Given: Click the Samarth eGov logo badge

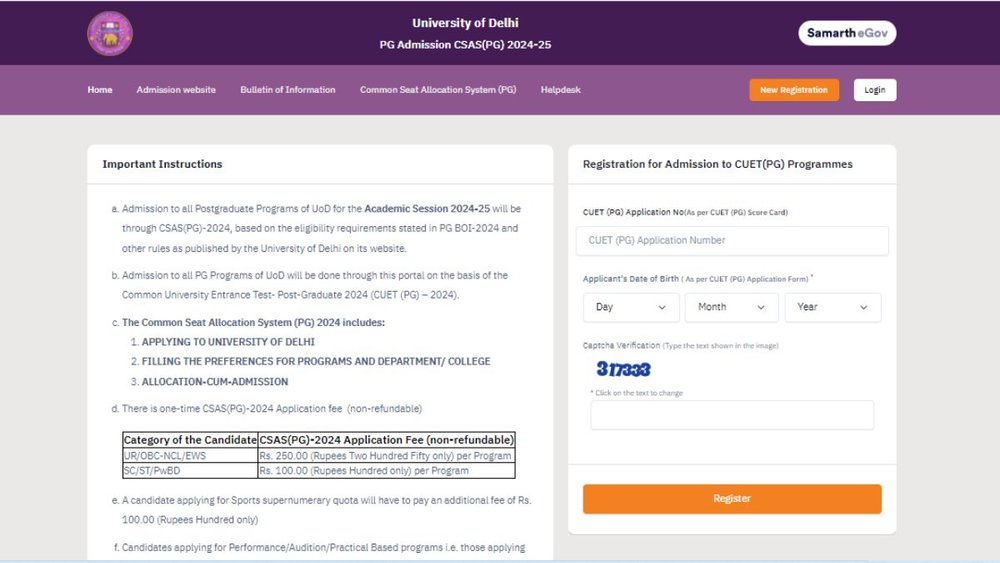Looking at the screenshot, I should point(847,33).
